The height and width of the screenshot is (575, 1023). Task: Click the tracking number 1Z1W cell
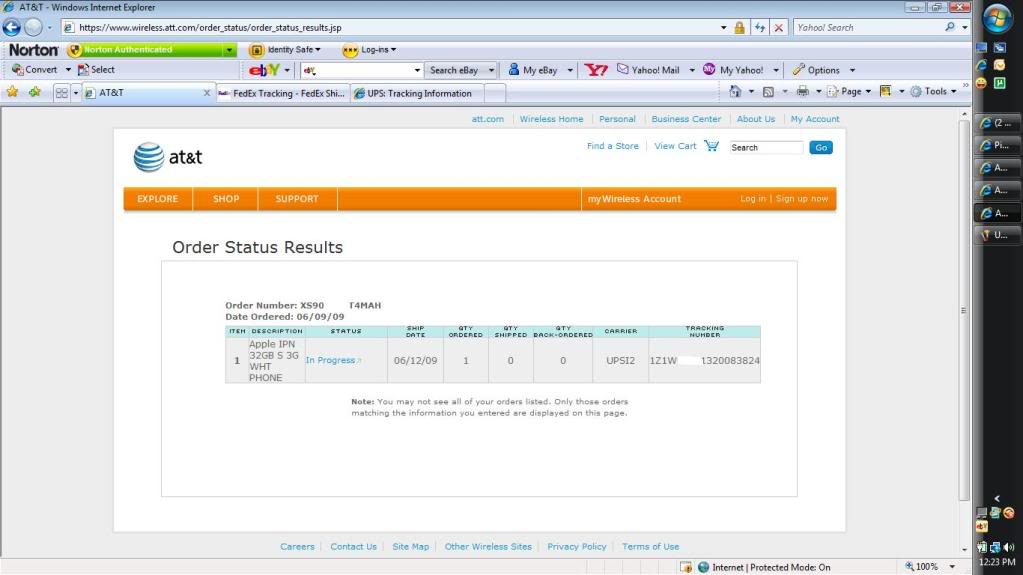[x=705, y=360]
